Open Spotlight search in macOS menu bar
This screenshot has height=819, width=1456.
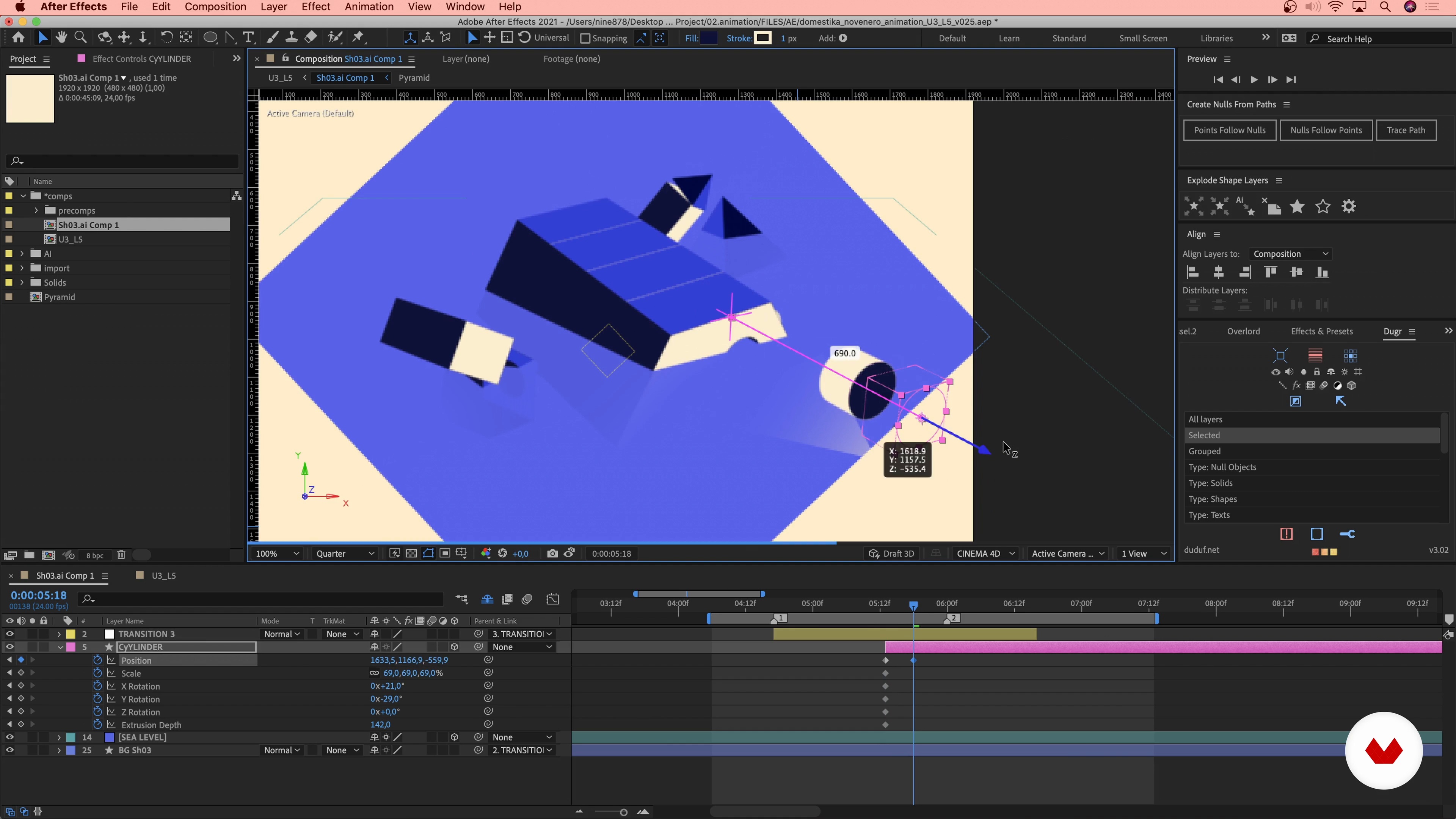point(1385,7)
